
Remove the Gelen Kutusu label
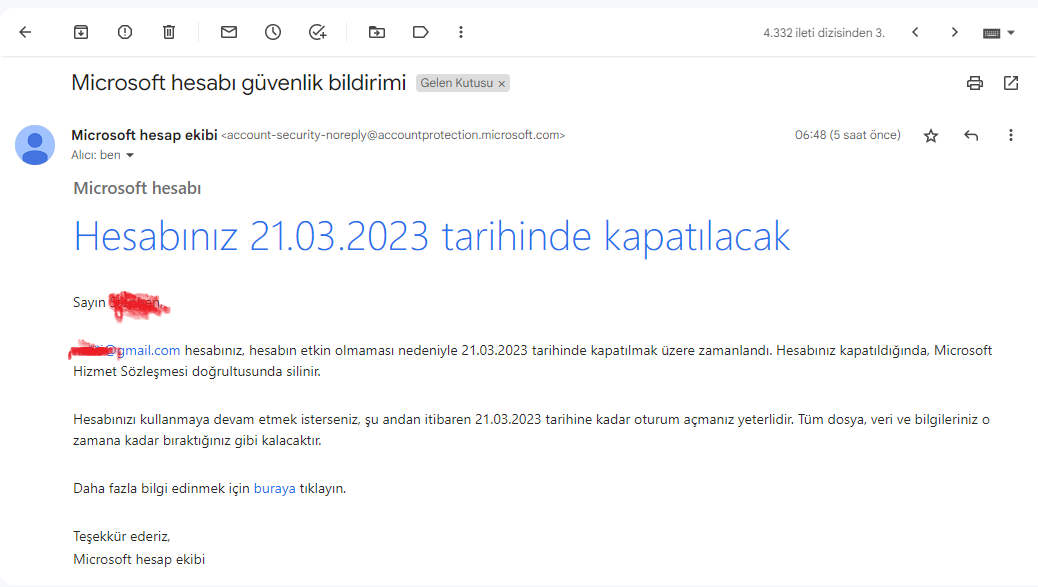coord(502,83)
